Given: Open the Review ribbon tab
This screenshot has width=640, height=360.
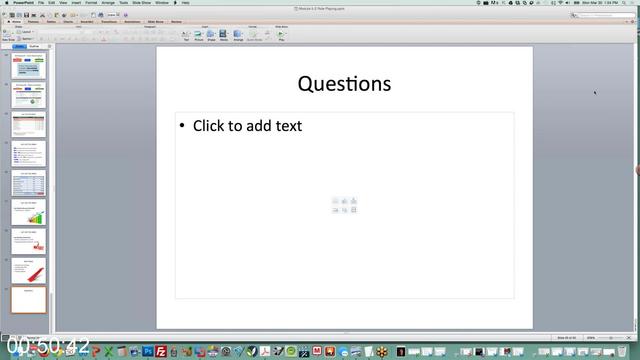Looking at the screenshot, I should [176, 22].
